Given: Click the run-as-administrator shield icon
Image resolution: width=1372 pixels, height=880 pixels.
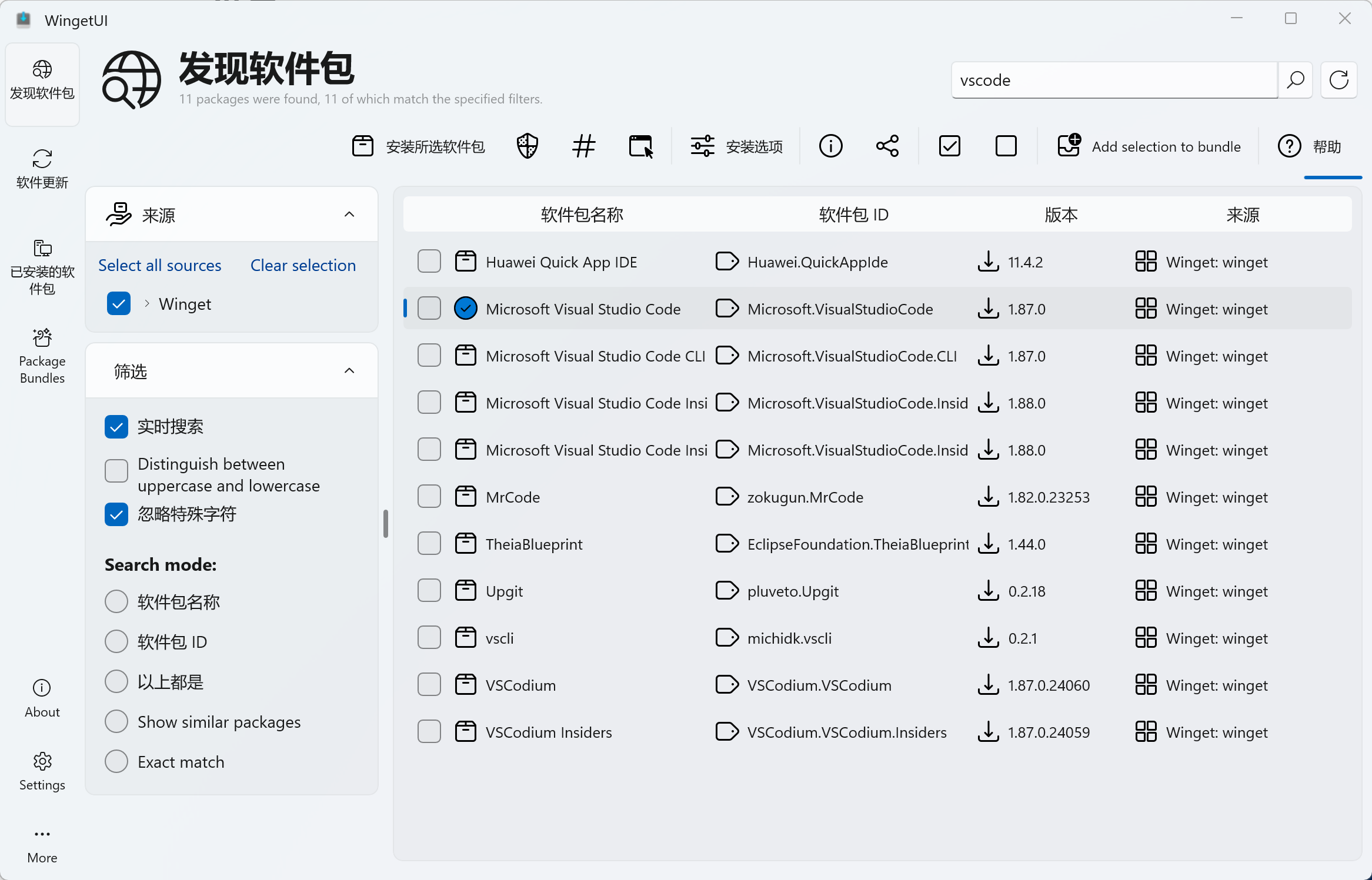Looking at the screenshot, I should [x=527, y=146].
